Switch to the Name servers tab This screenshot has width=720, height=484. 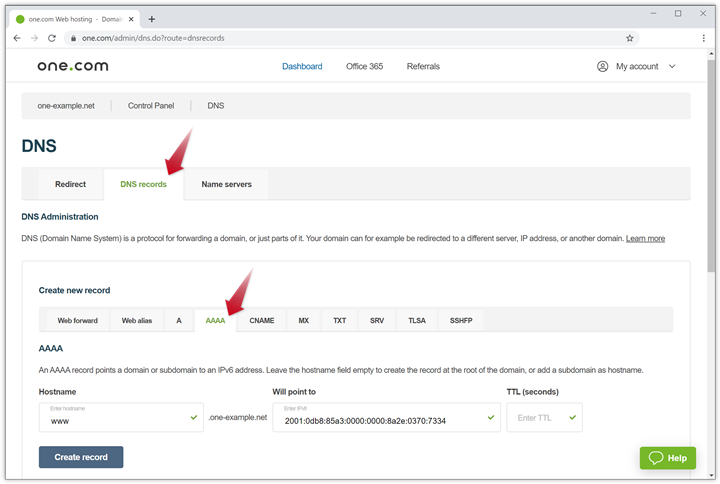(x=226, y=184)
